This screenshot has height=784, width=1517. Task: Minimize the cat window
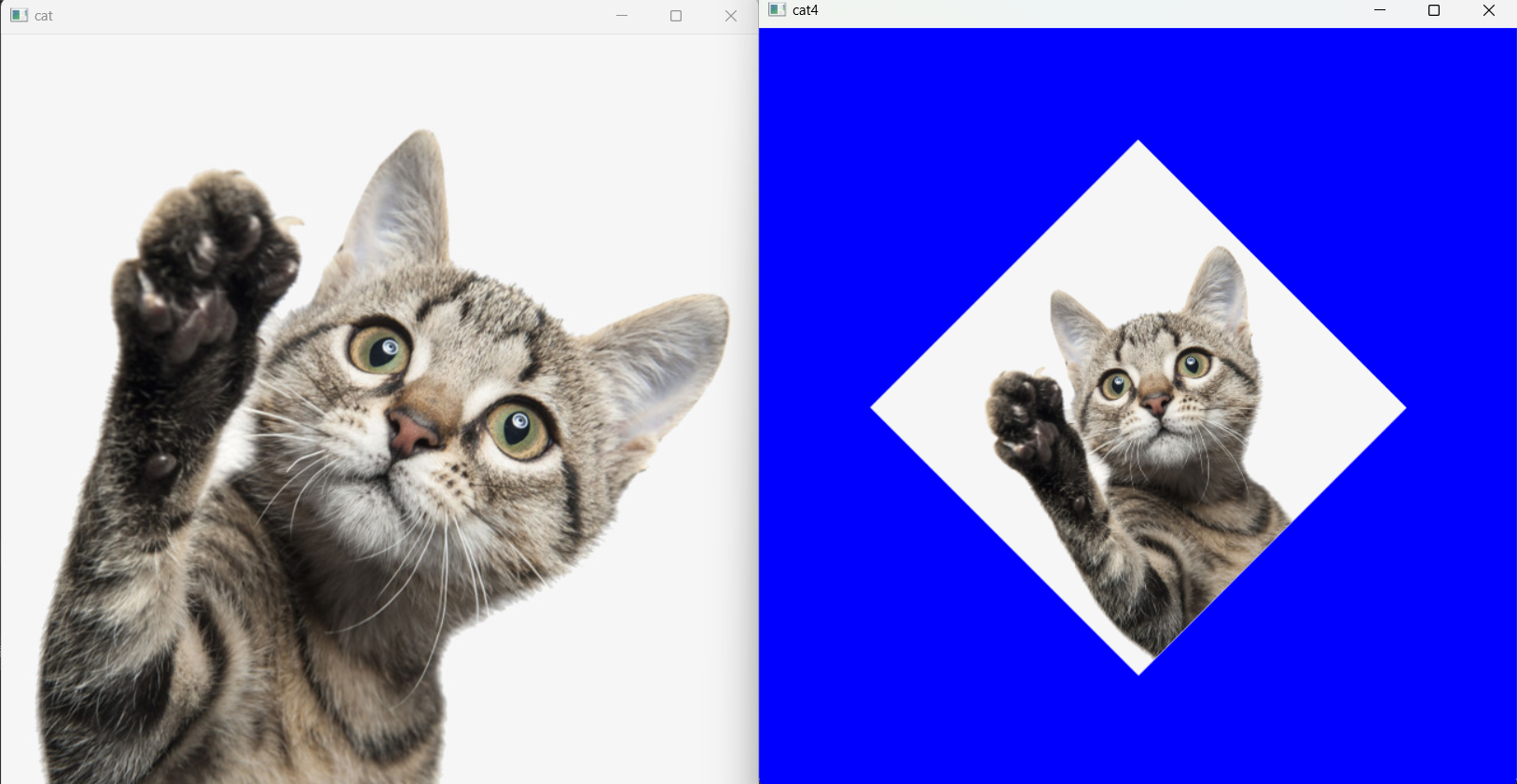622,16
